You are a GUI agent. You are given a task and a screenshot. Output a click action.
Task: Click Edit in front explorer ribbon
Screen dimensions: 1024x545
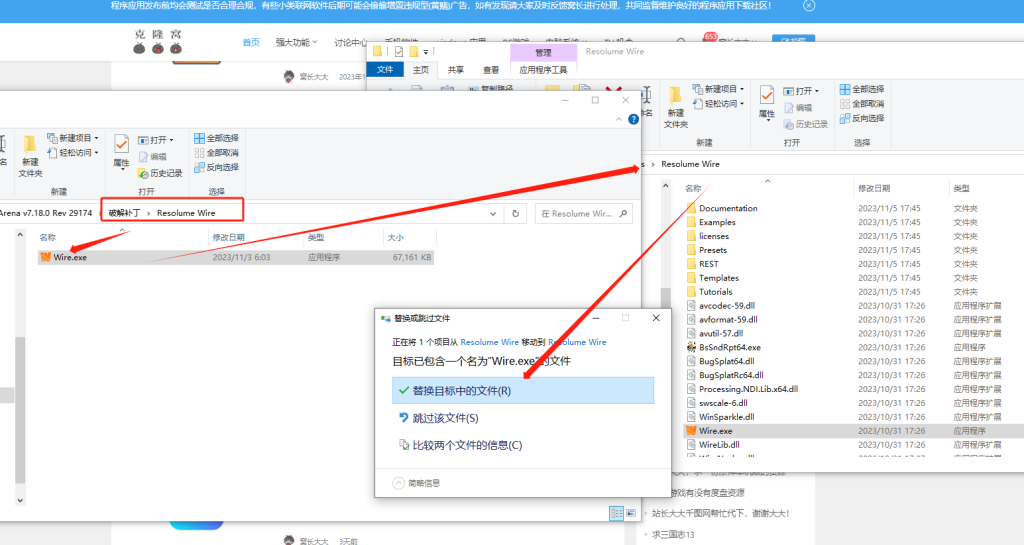tap(153, 157)
